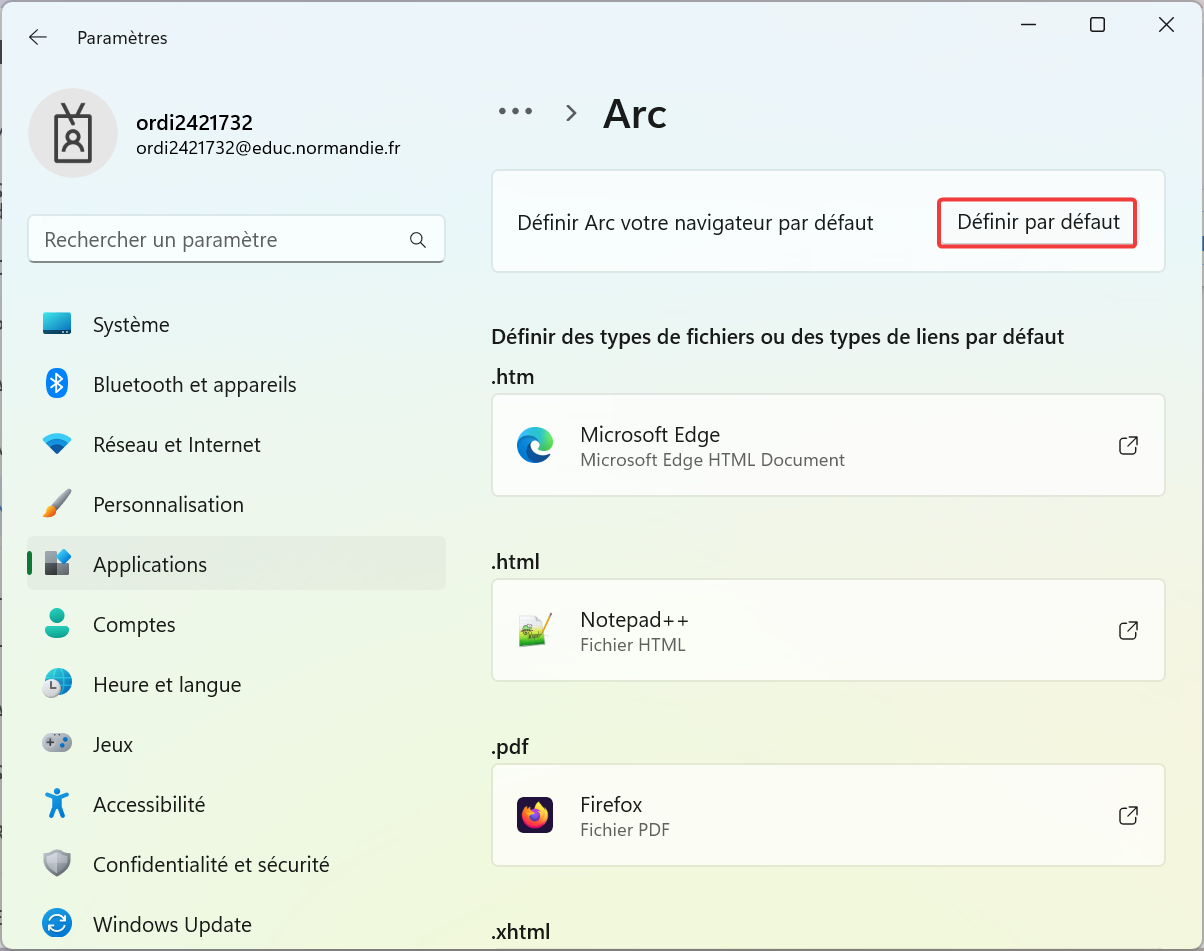The height and width of the screenshot is (951, 1204).
Task: Open Réseau et Internet category
Action: tap(236, 444)
